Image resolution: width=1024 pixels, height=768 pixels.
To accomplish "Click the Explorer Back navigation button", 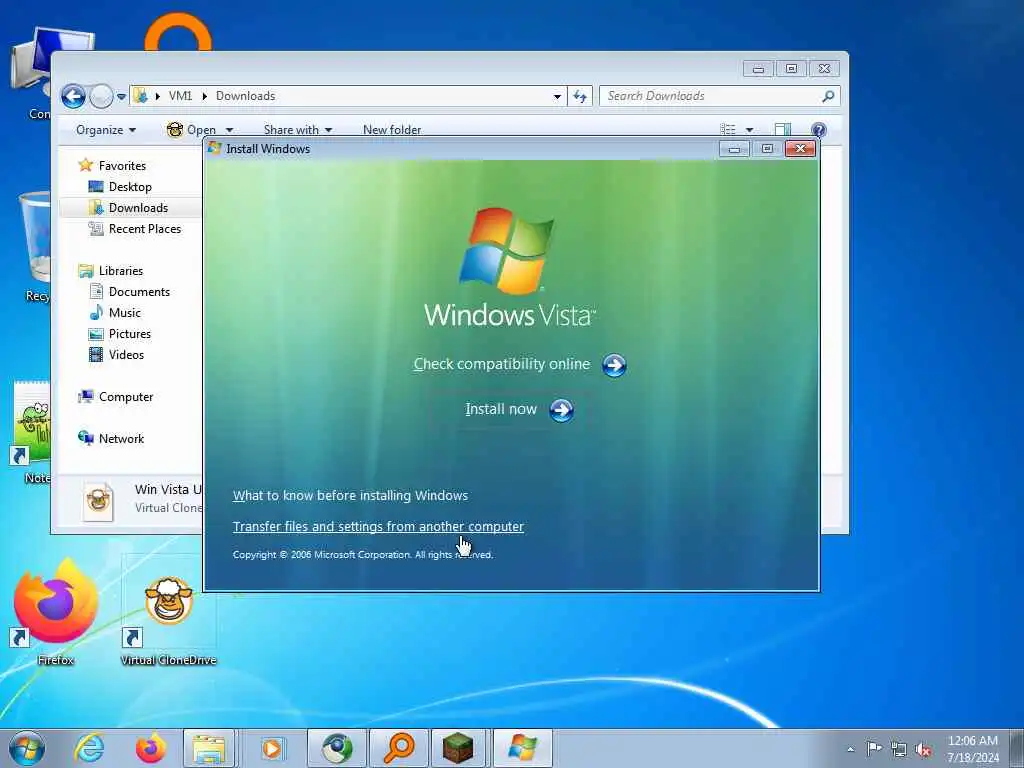I will [x=73, y=97].
